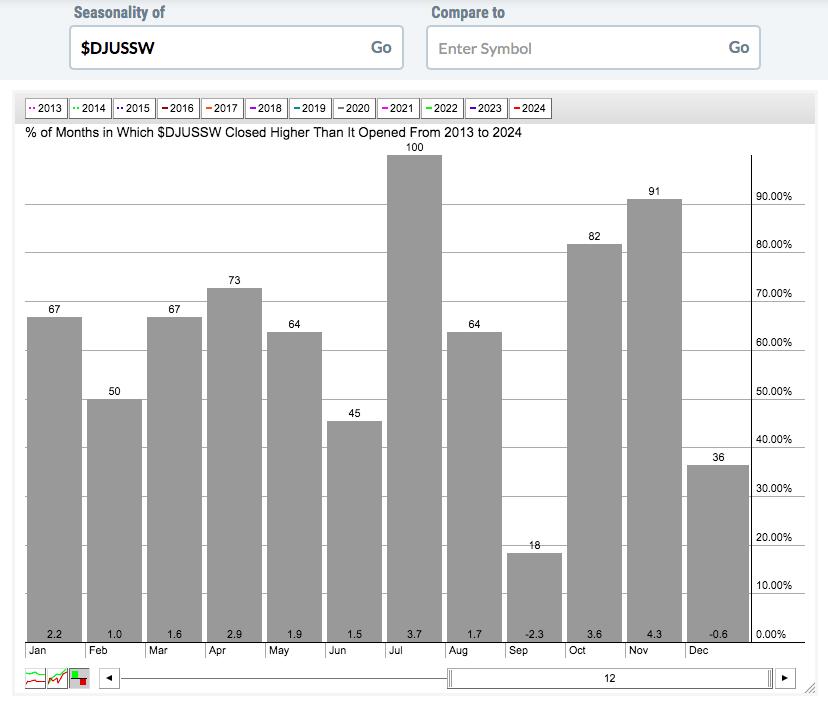Click the left arrow of the range slider

[x=109, y=678]
